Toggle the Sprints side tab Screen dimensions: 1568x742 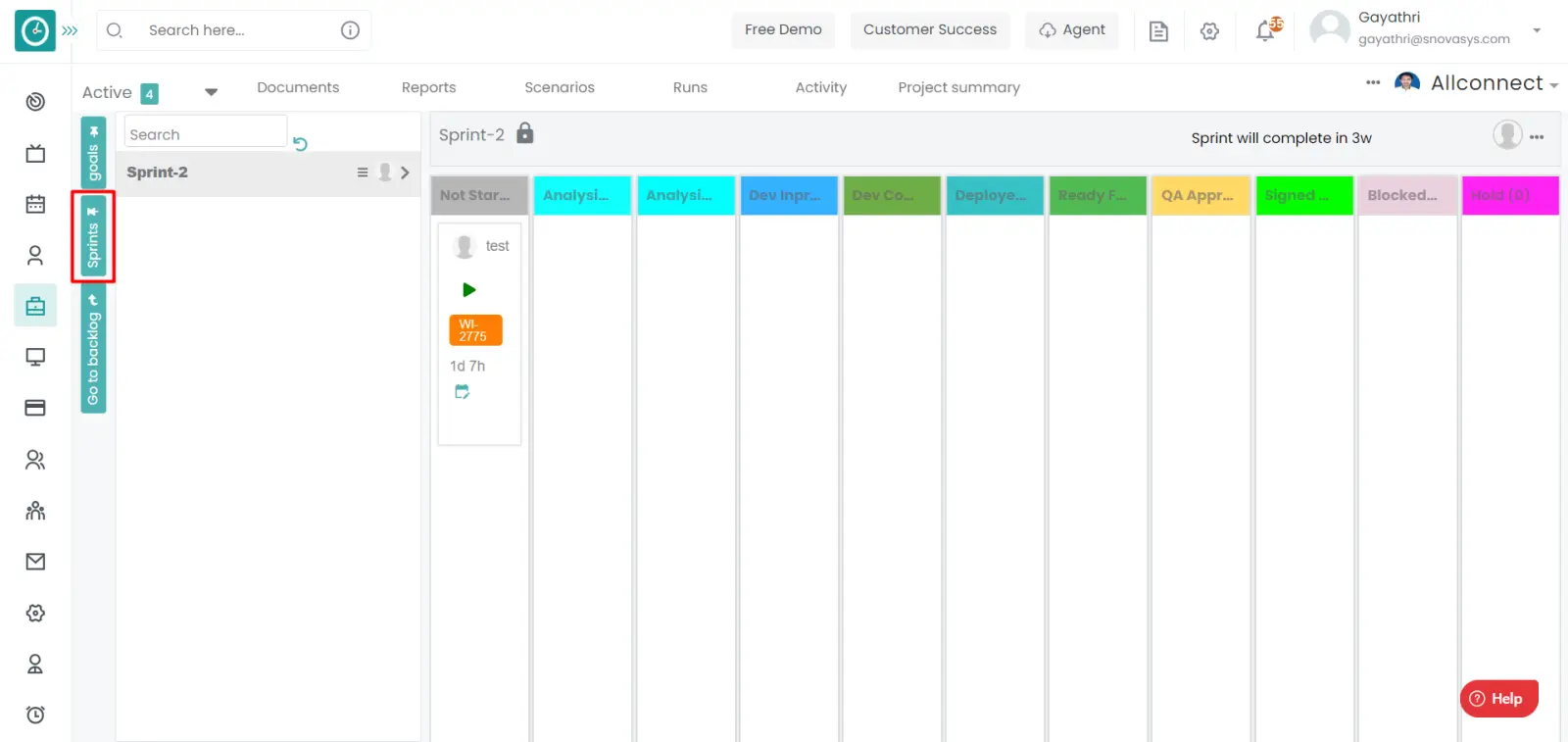(x=93, y=237)
